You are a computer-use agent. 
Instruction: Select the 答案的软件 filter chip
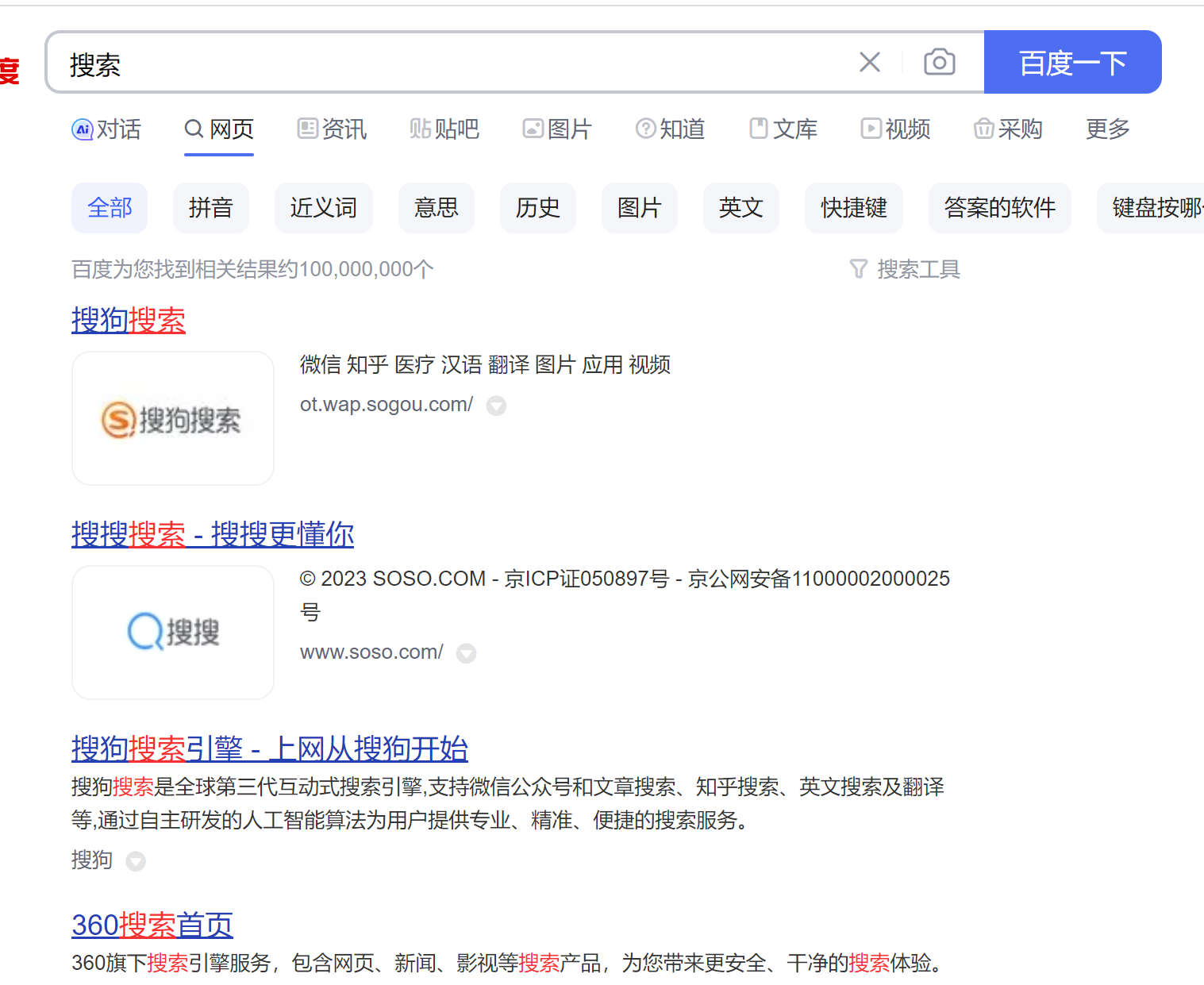point(1000,208)
